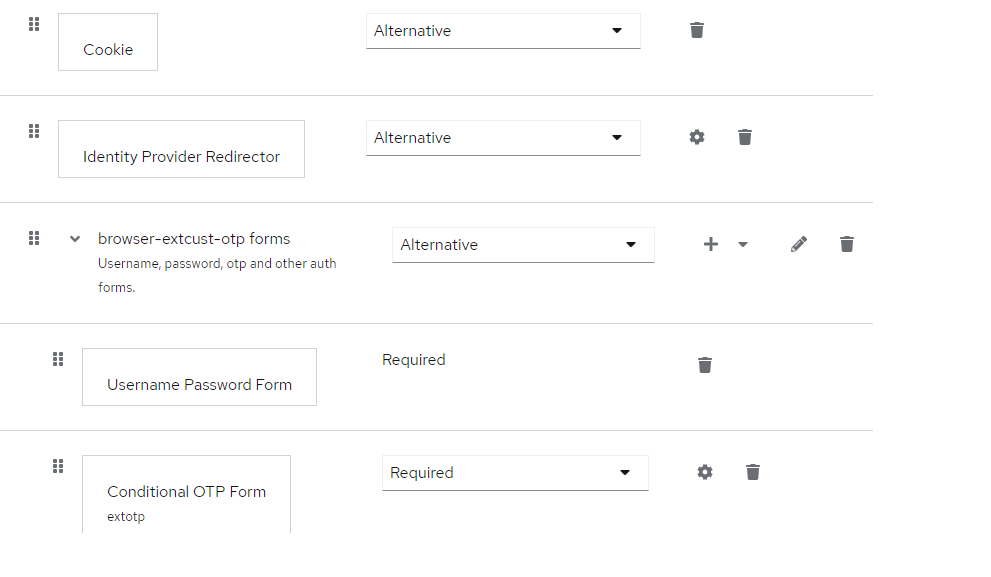Open requirement dropdown for browser-extcust-otp forms
Viewport: 991px width, 577px height.
click(x=523, y=245)
